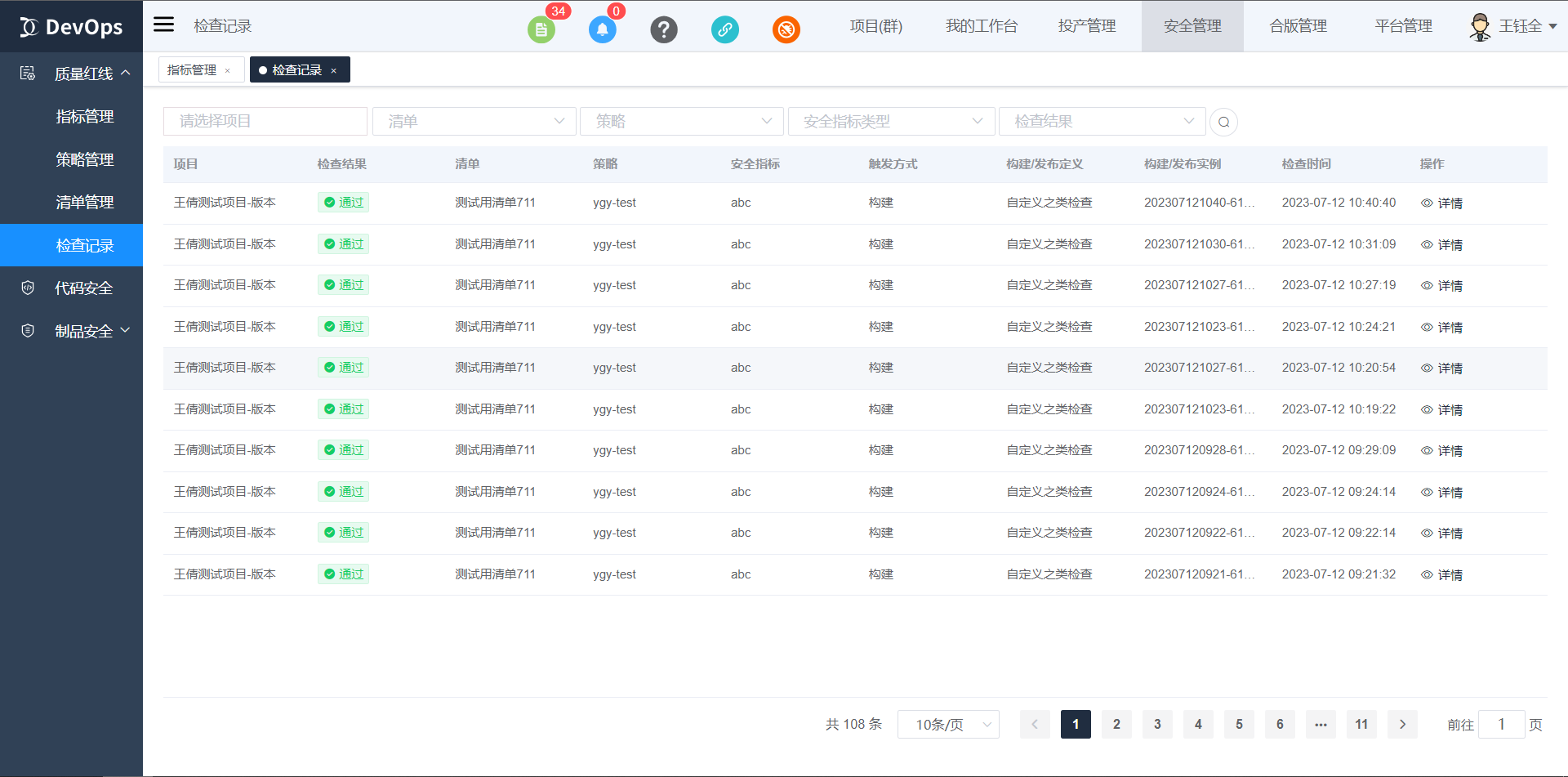1568x777 pixels.
Task: Select the 代码安全 sidebar icon
Action: point(27,287)
